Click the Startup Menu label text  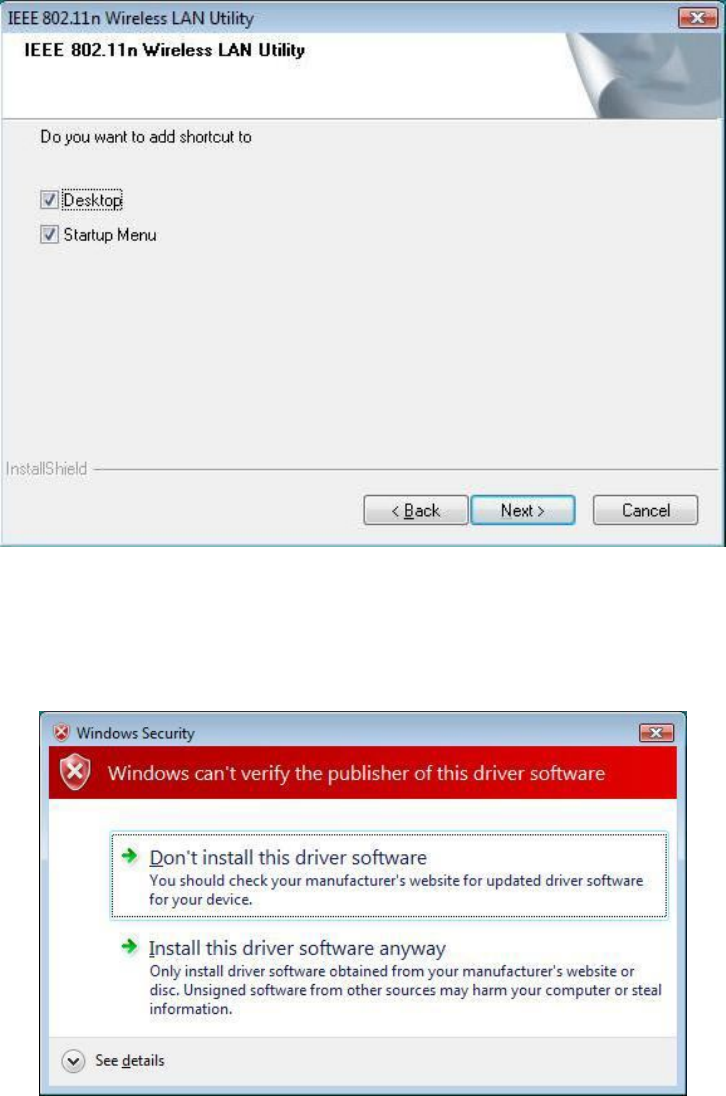110,235
